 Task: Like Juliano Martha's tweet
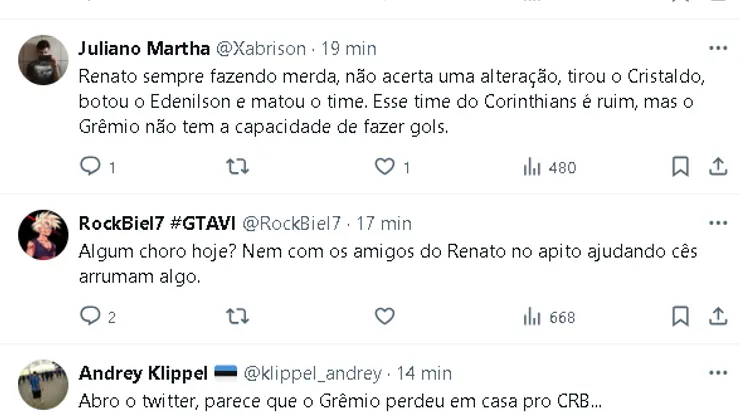(x=385, y=167)
